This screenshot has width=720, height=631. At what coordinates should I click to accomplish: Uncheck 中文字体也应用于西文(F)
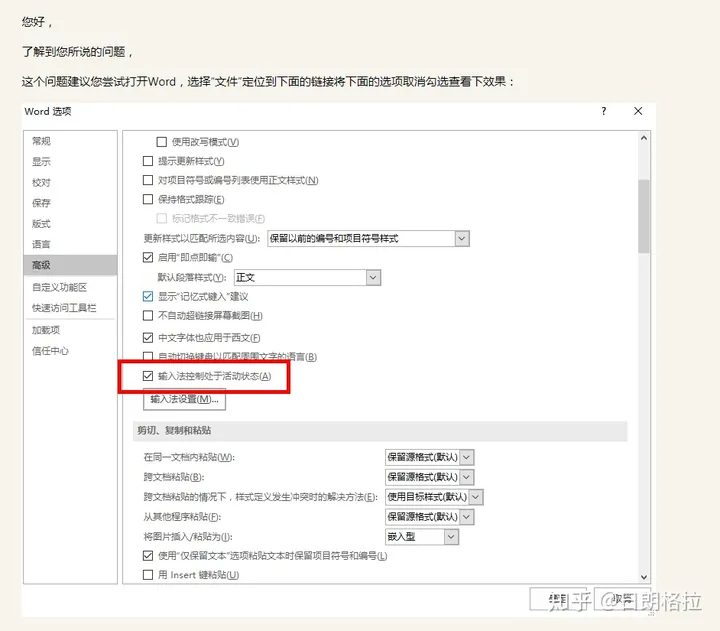pos(148,338)
